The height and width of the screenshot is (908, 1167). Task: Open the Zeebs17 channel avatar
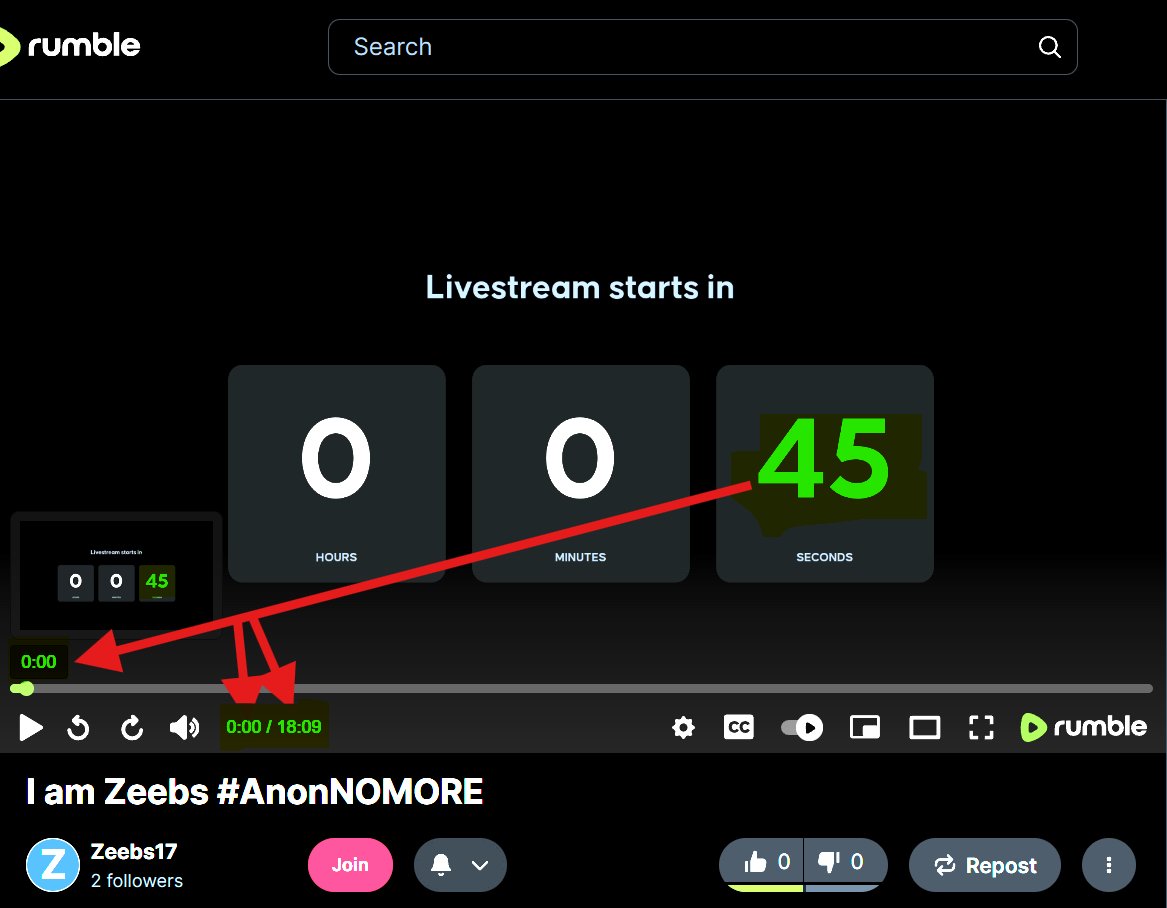pos(53,865)
